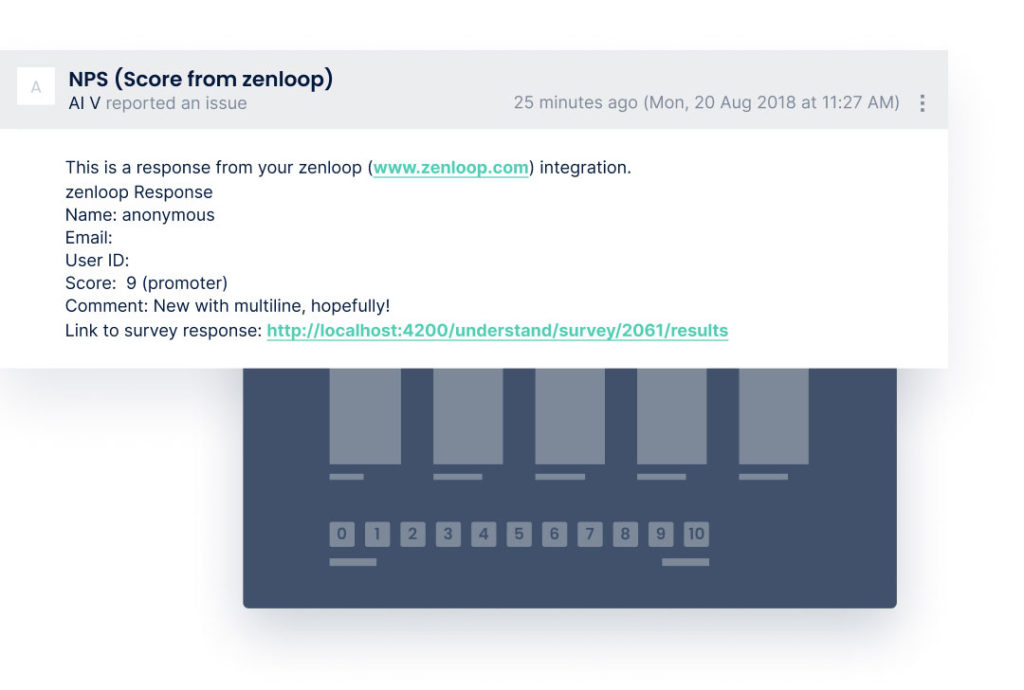Select score 5 in the NPS scale

pos(519,534)
